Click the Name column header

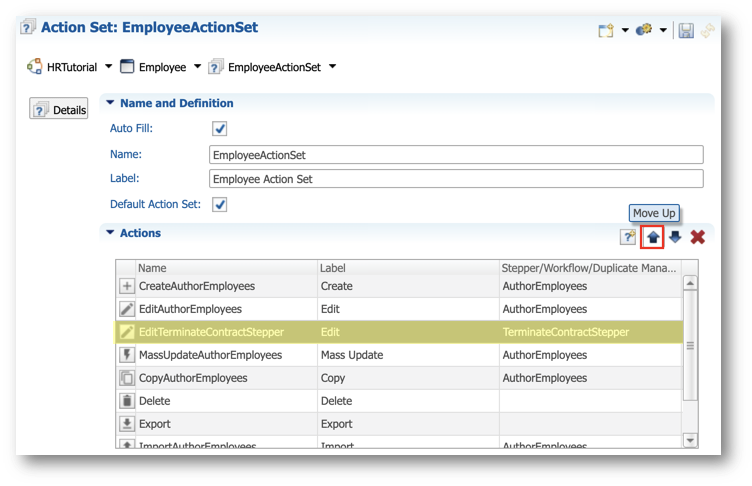pos(226,268)
